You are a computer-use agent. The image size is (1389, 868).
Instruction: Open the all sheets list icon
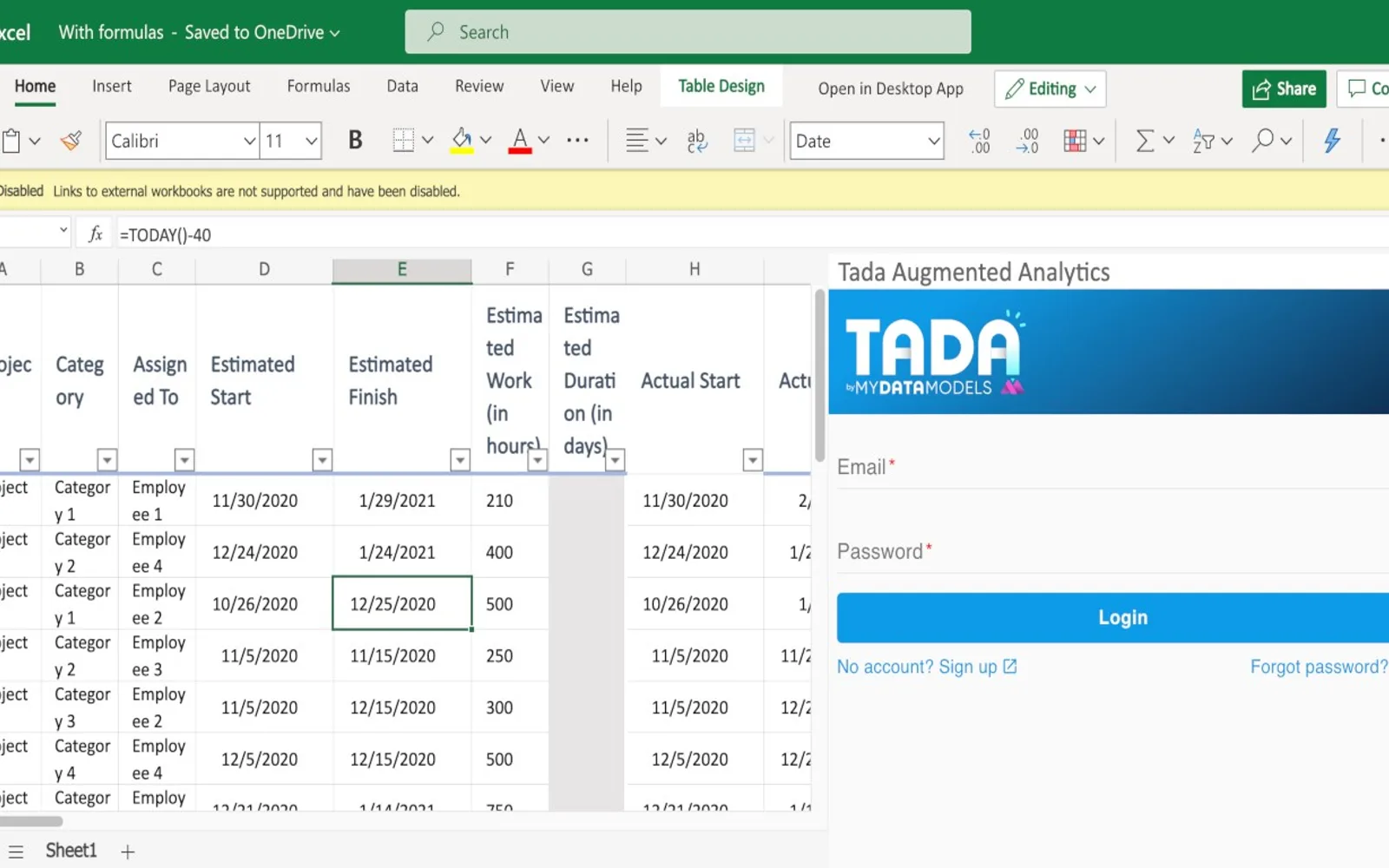pos(16,852)
